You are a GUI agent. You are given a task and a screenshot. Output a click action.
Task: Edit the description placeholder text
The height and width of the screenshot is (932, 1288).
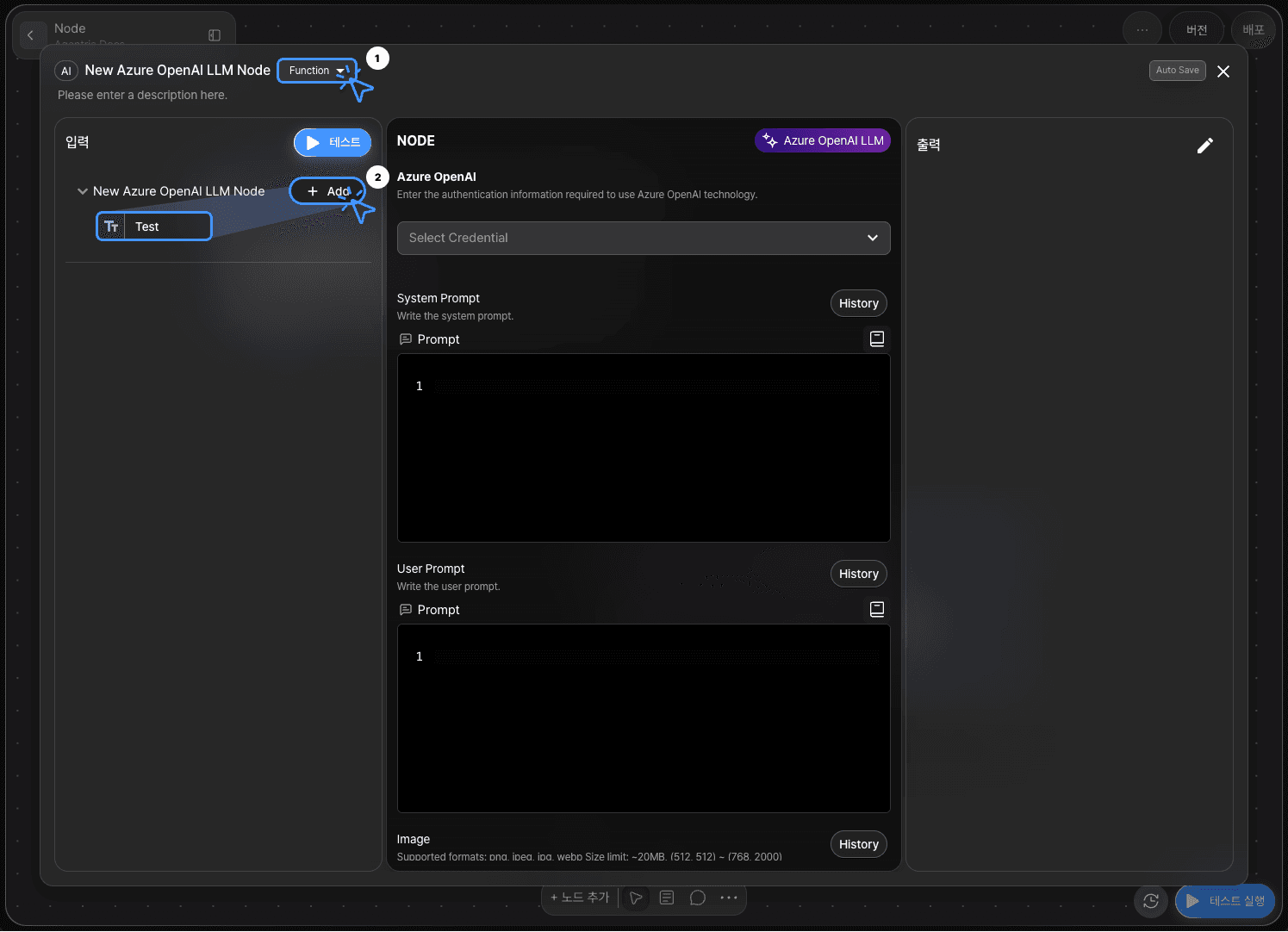pos(142,95)
